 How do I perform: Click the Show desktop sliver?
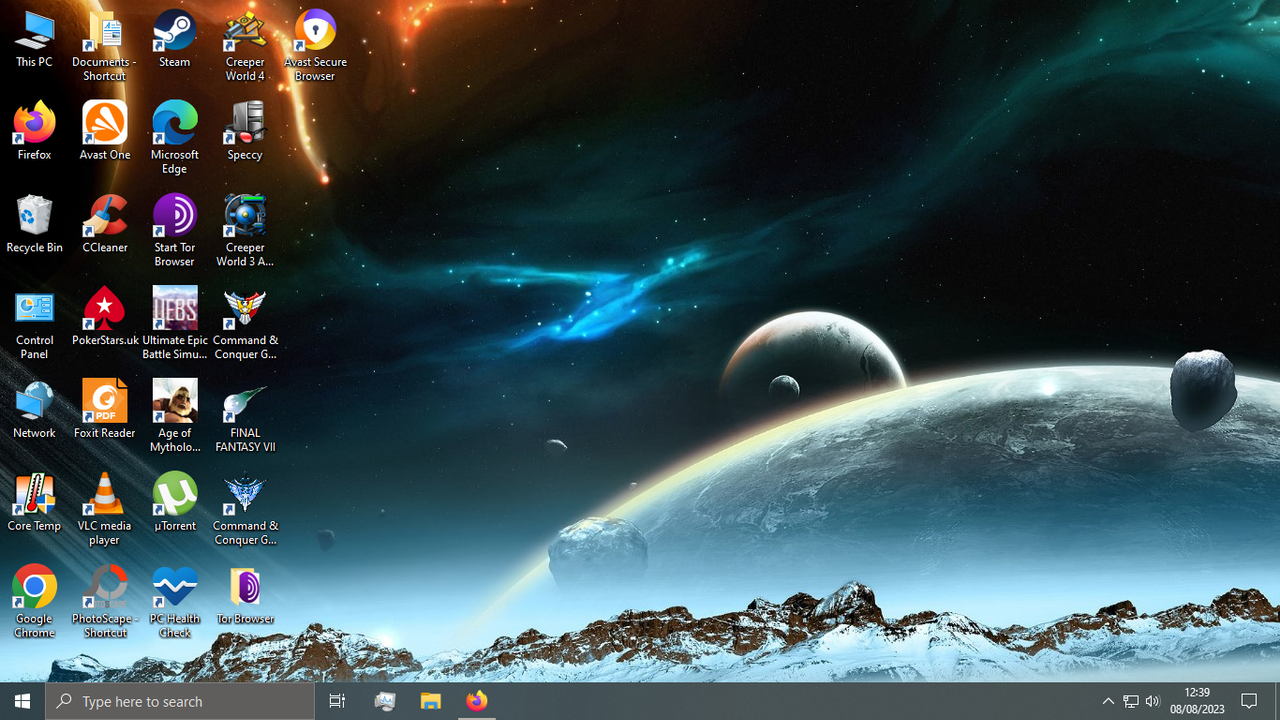1277,701
